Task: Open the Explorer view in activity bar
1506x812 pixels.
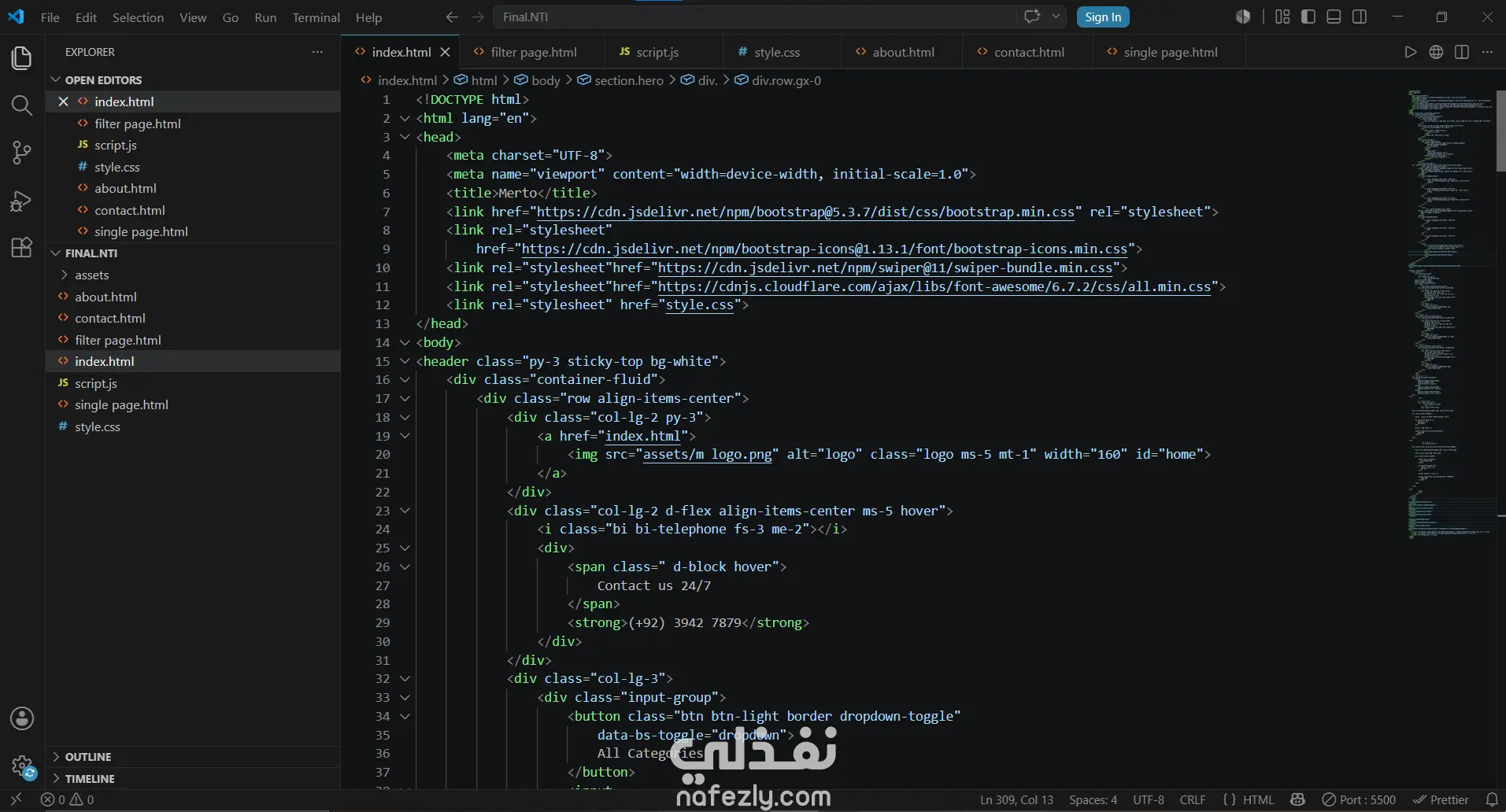Action: tap(22, 58)
